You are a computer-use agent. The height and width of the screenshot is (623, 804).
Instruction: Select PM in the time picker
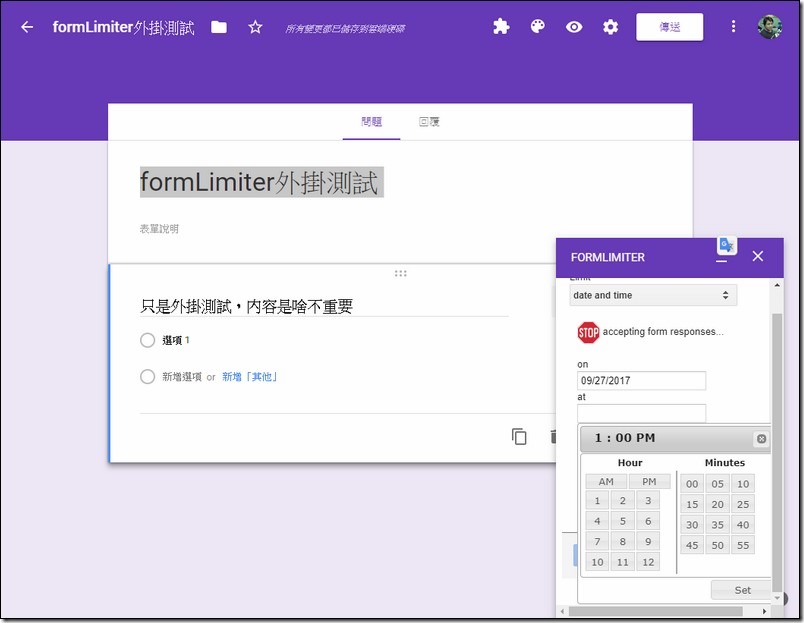(x=649, y=481)
